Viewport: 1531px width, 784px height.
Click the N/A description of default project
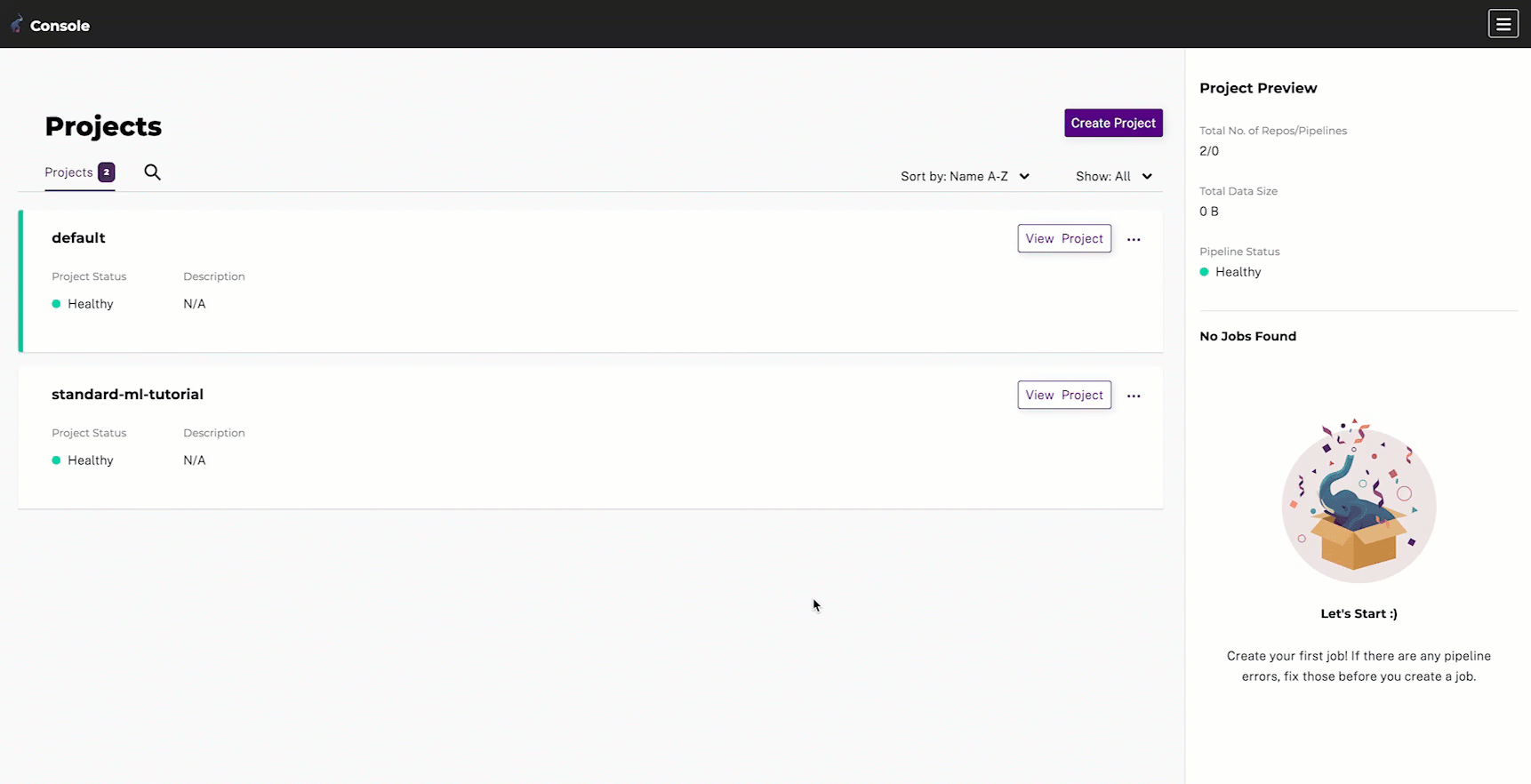(x=194, y=304)
